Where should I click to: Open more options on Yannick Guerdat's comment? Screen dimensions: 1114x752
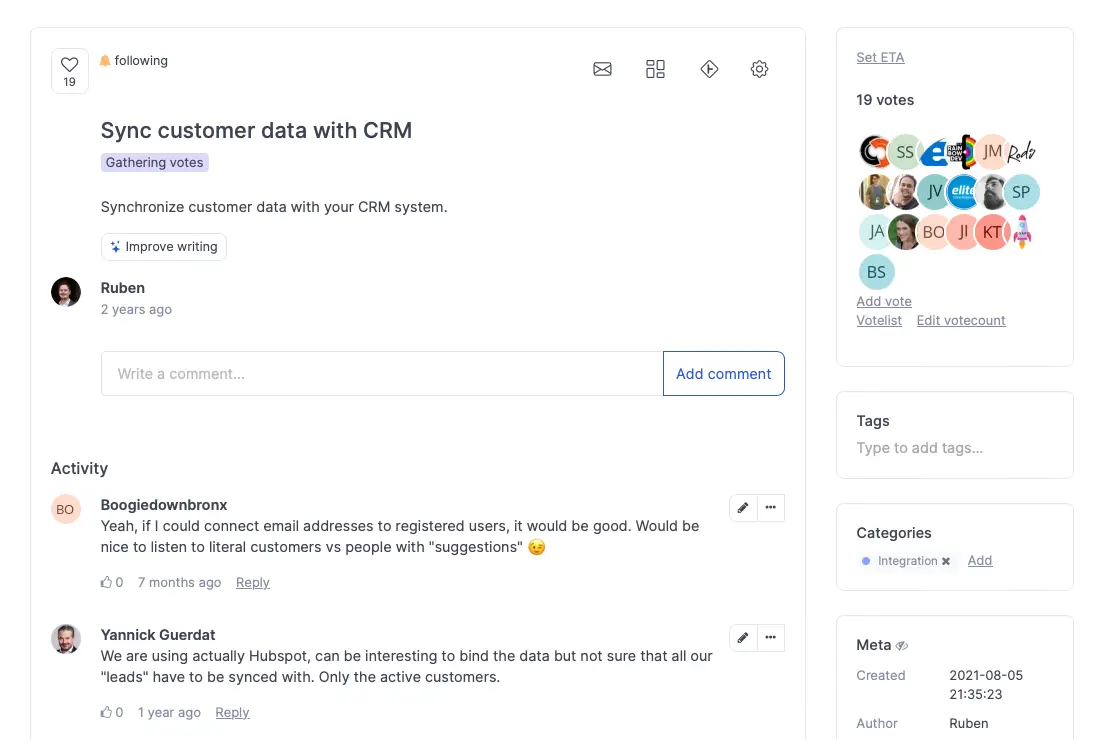click(x=770, y=638)
